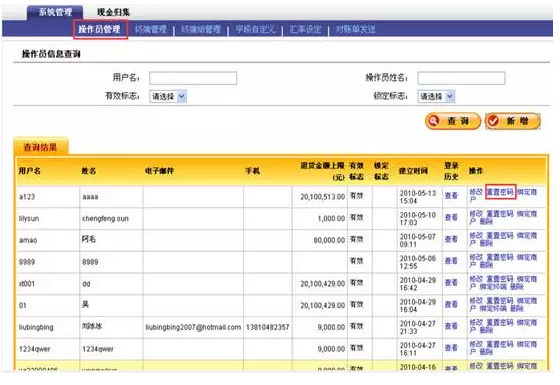Expand the 有效标志 dropdown
Image resolution: width=560 pixels, height=385 pixels.
[168, 96]
